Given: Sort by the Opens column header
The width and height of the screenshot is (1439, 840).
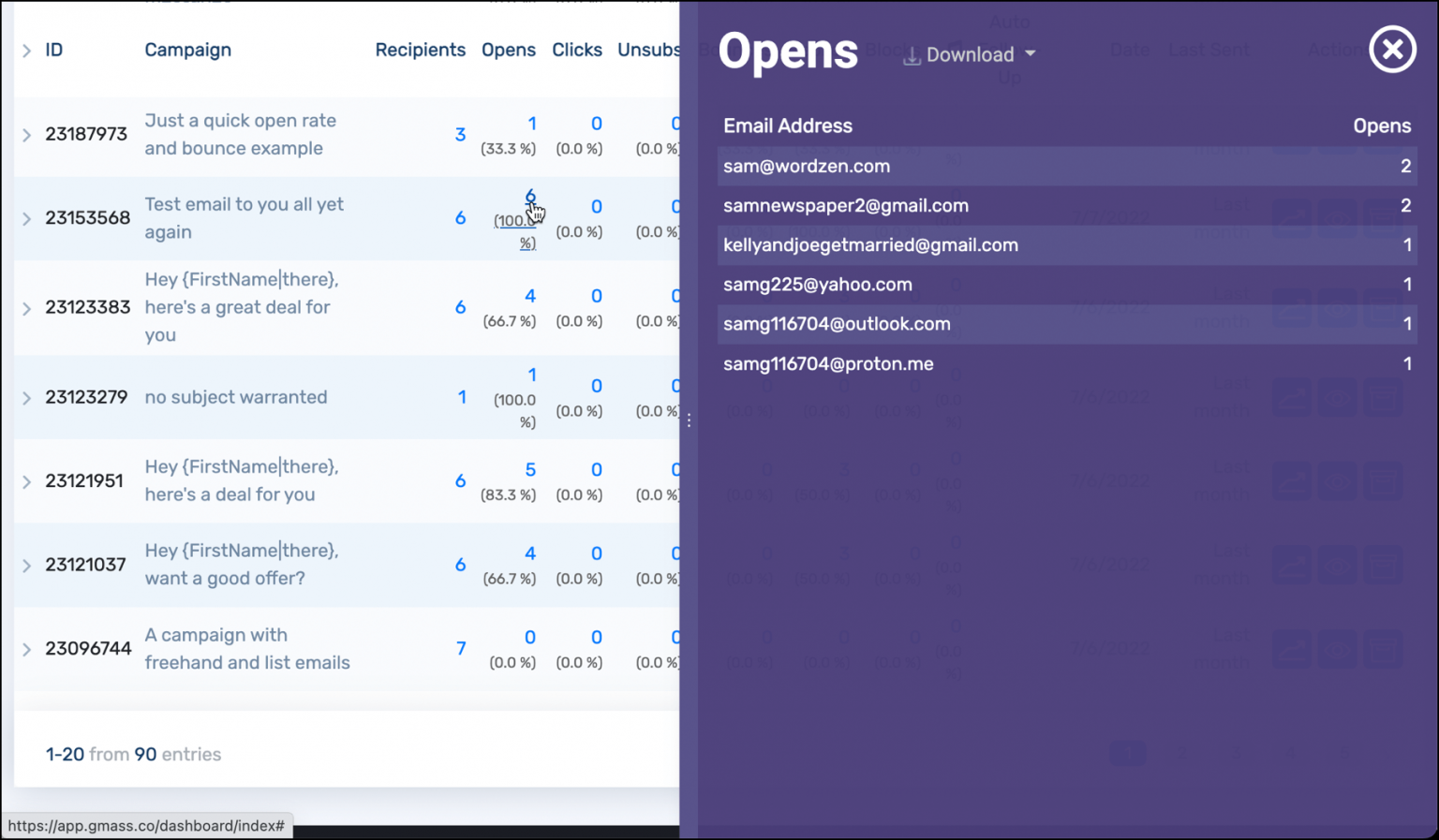Looking at the screenshot, I should [509, 50].
